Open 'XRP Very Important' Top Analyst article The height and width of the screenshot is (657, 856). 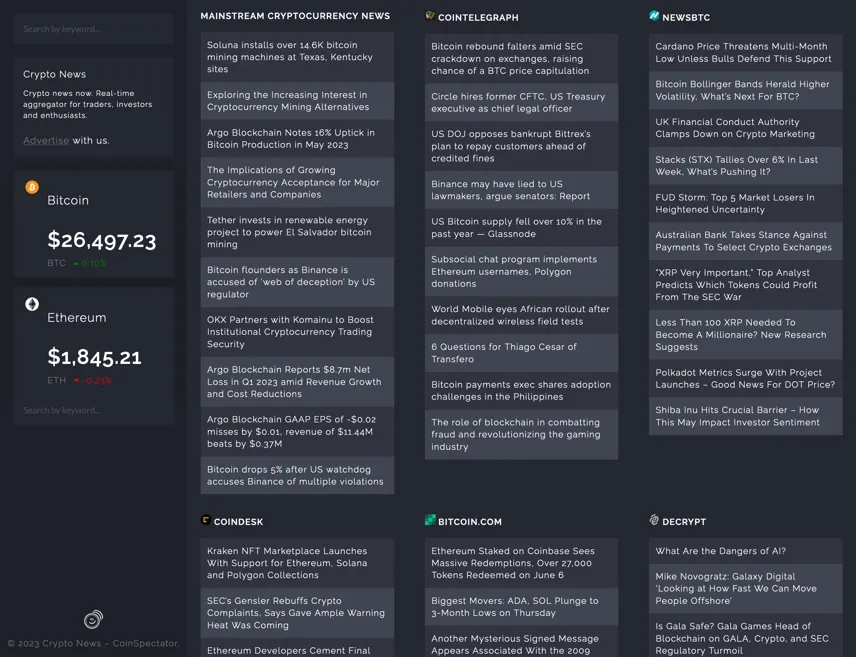[746, 285]
